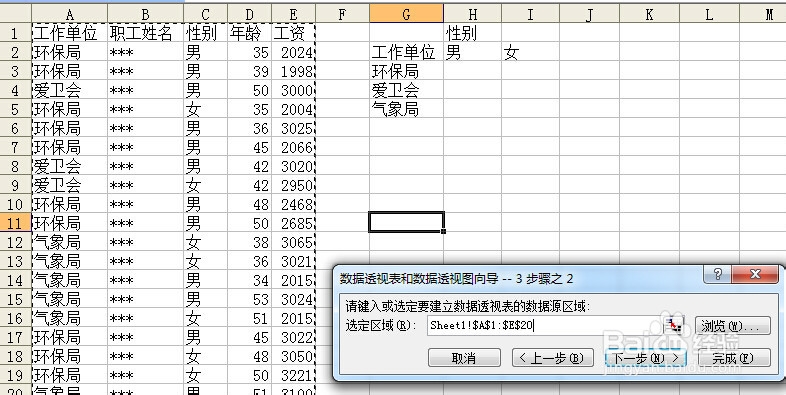
Task: Click the 女 cell in column I
Action: pyautogui.click(x=530, y=52)
